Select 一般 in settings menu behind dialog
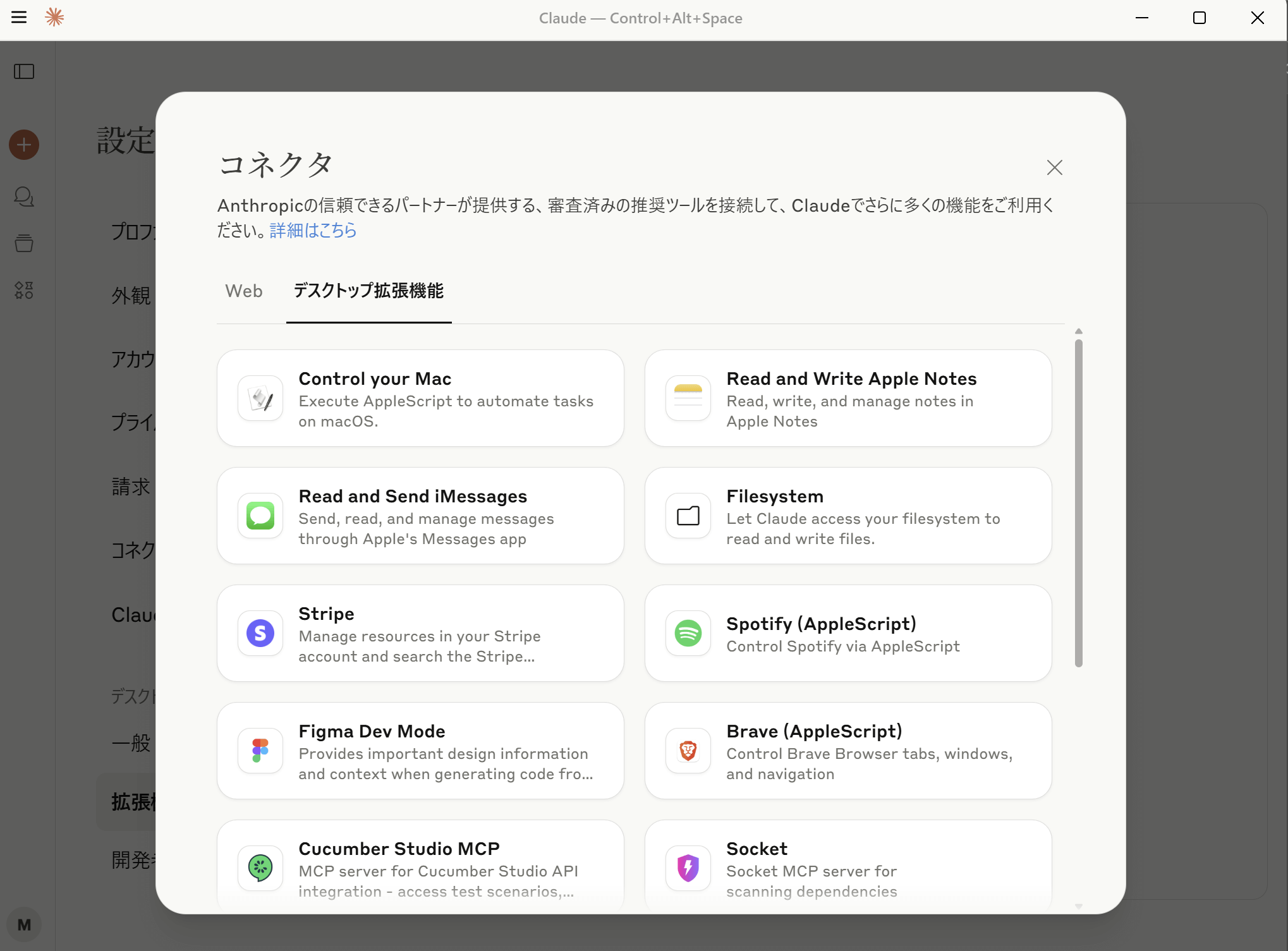This screenshot has height=951, width=1288. point(131,742)
